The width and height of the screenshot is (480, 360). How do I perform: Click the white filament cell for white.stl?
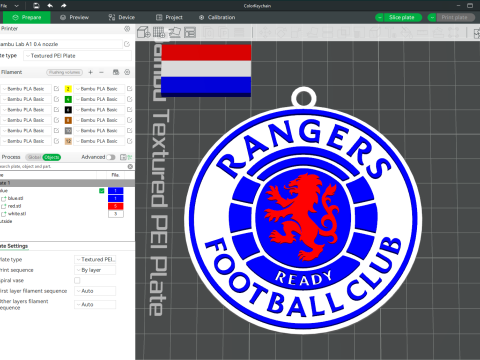pos(116,214)
